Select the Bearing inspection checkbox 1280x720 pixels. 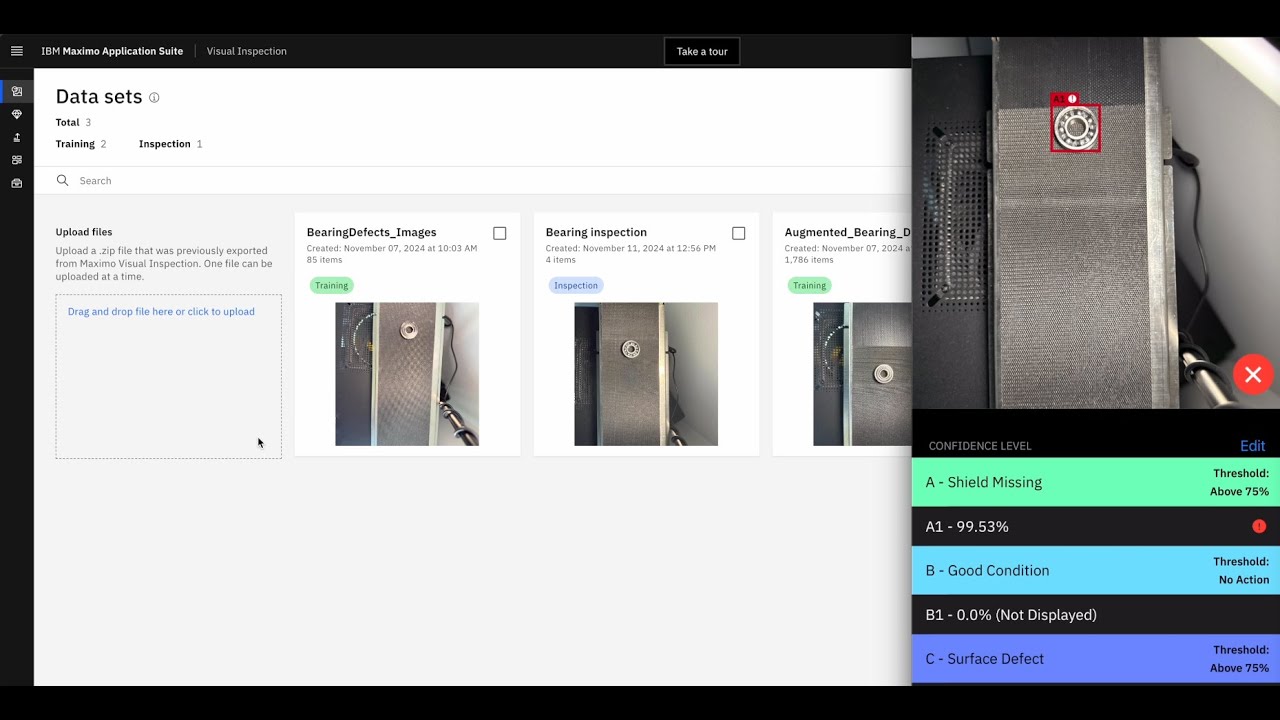739,233
